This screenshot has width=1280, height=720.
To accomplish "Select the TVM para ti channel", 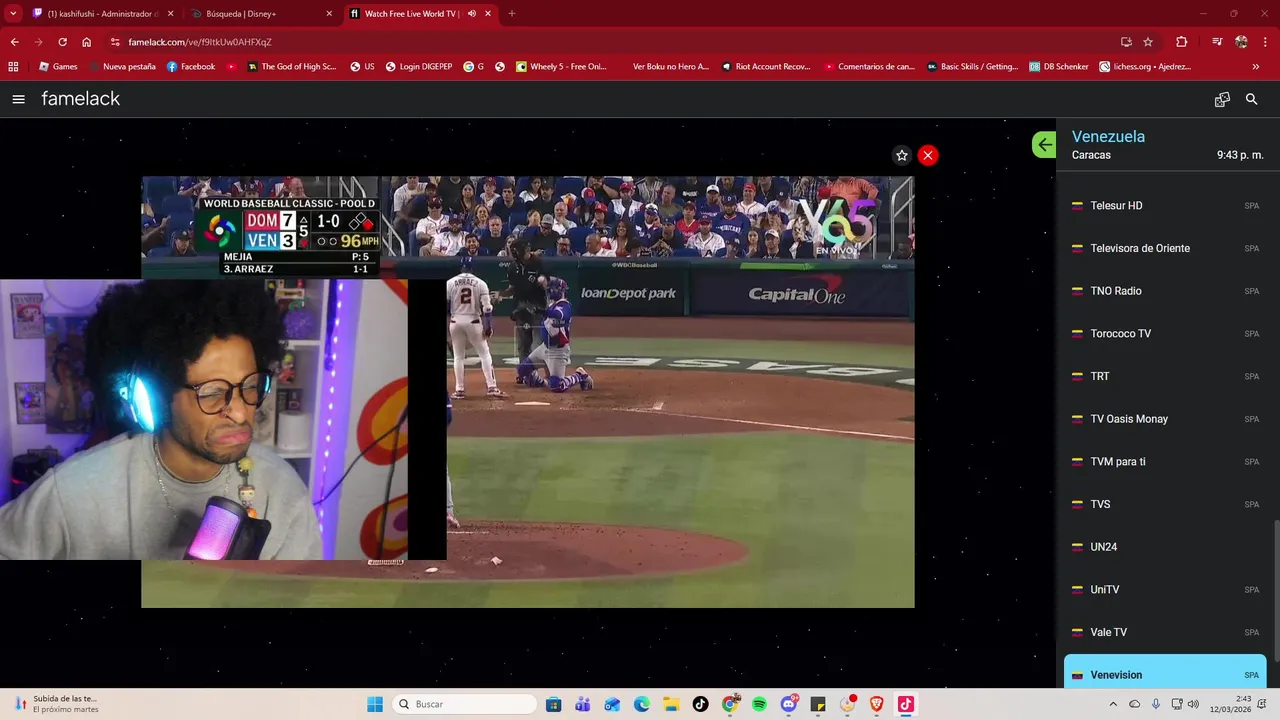I will pos(1165,461).
